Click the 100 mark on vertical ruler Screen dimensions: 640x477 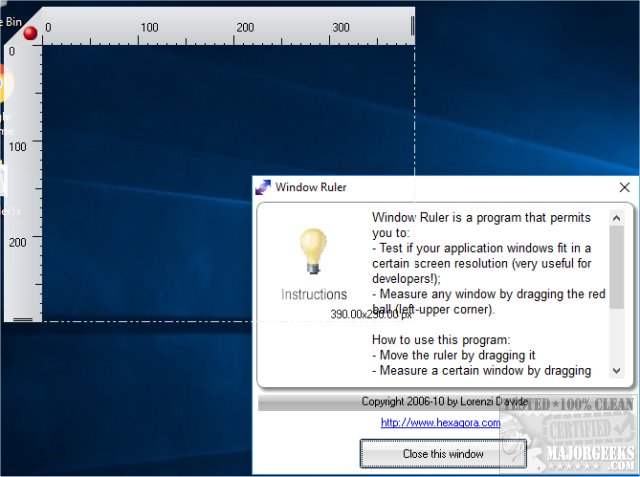click(x=18, y=146)
